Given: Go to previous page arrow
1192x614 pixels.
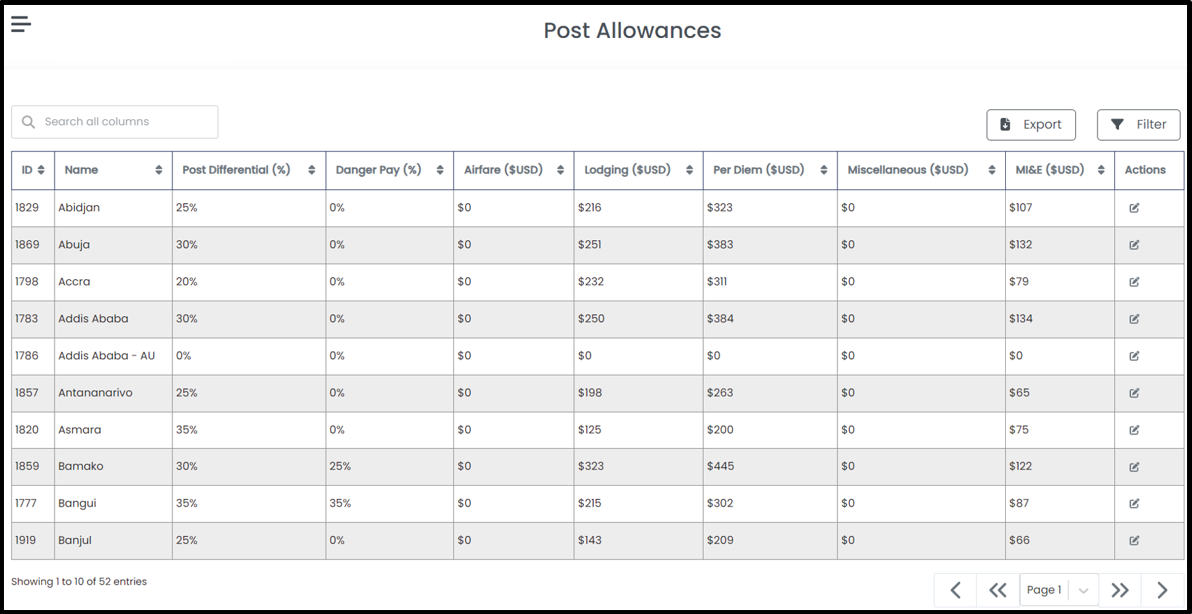Looking at the screenshot, I should (956, 590).
